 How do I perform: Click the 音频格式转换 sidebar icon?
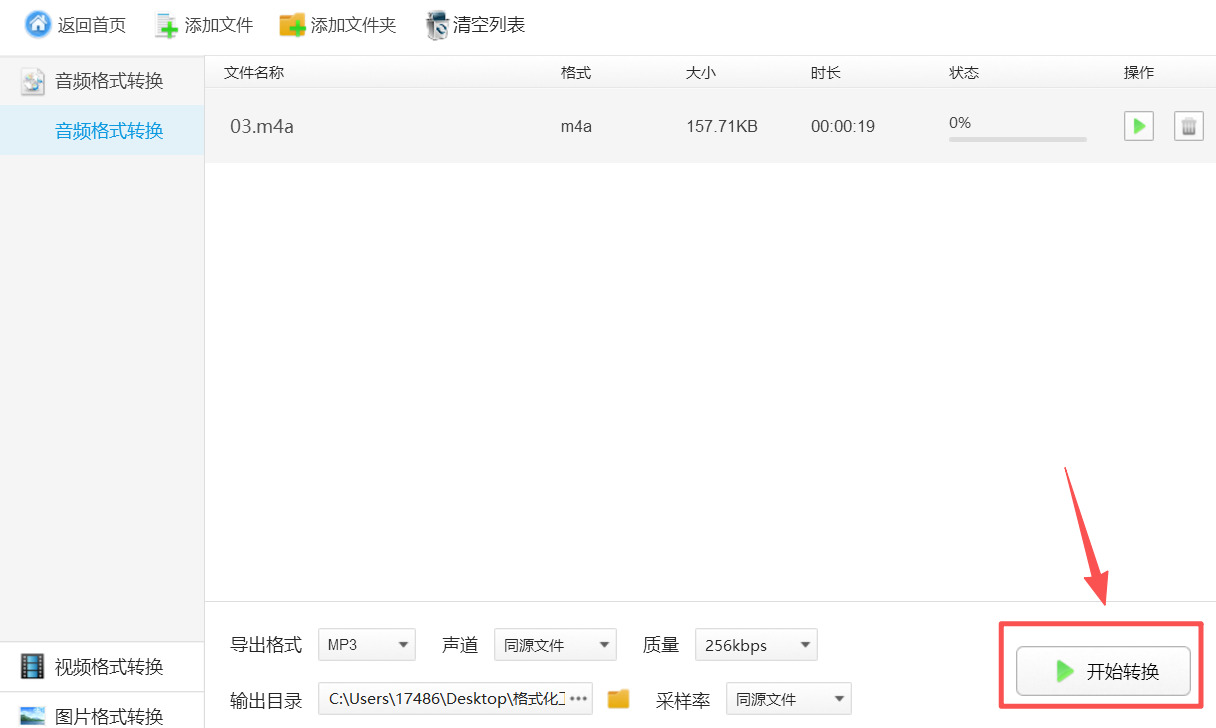click(x=32, y=81)
